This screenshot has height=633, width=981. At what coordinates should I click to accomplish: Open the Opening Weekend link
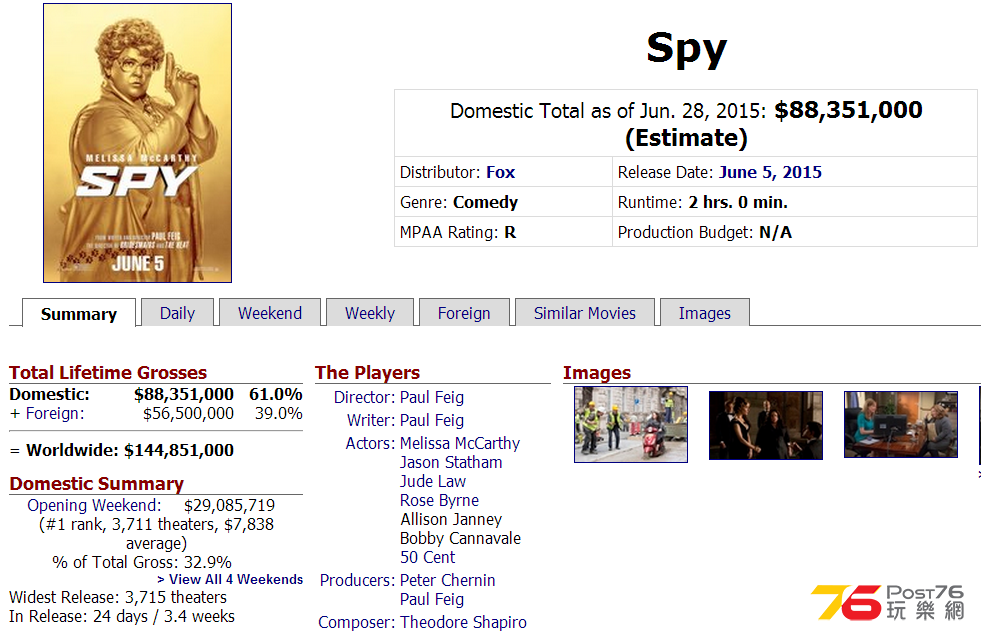[x=94, y=505]
